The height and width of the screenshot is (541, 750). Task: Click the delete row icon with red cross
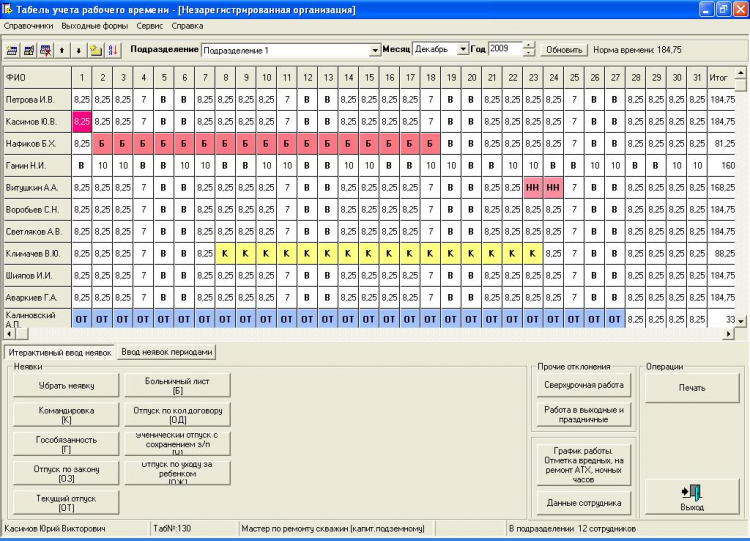[45, 49]
